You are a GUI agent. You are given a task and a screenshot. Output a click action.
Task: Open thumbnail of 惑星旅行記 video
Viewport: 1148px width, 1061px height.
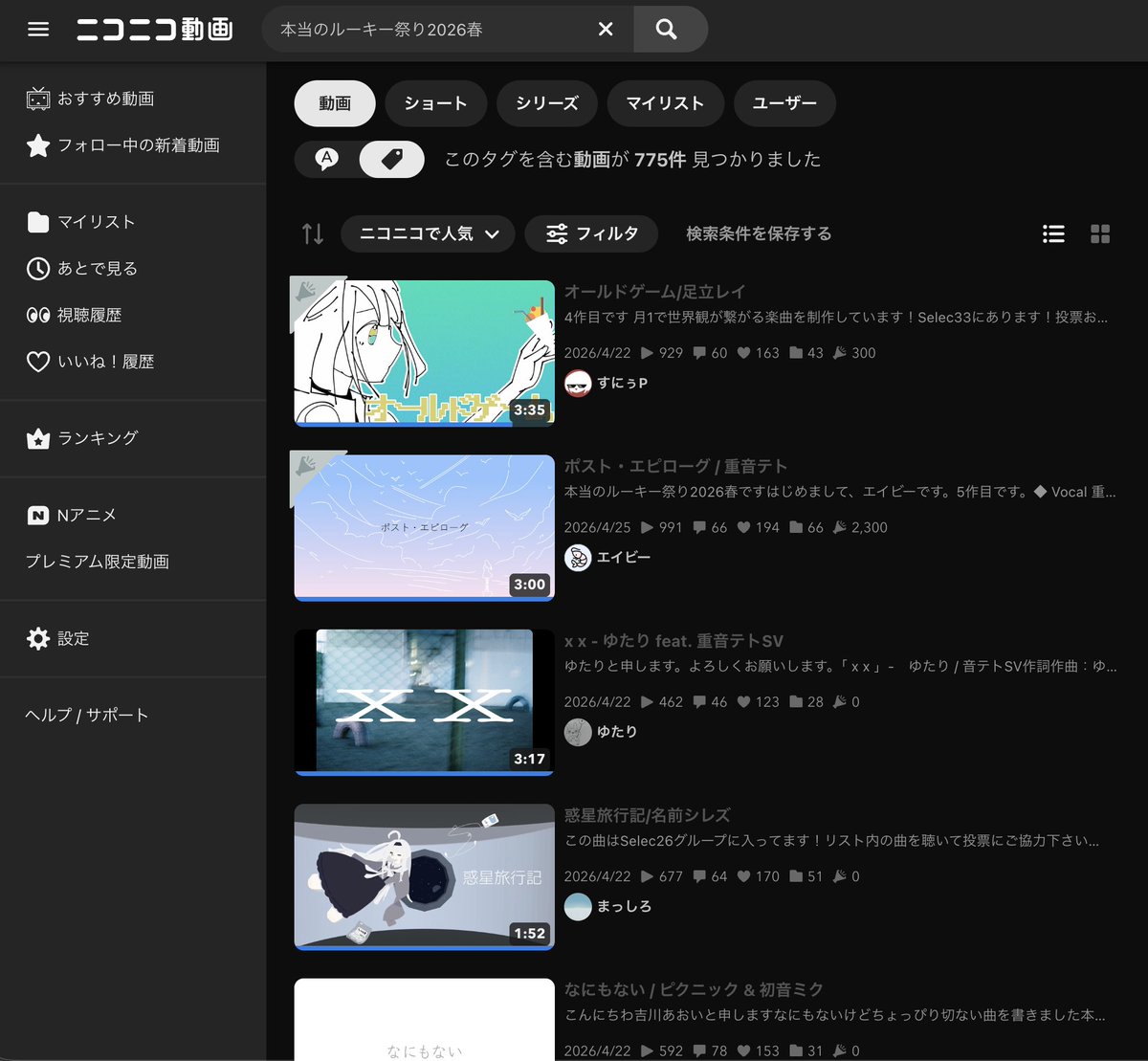click(425, 877)
